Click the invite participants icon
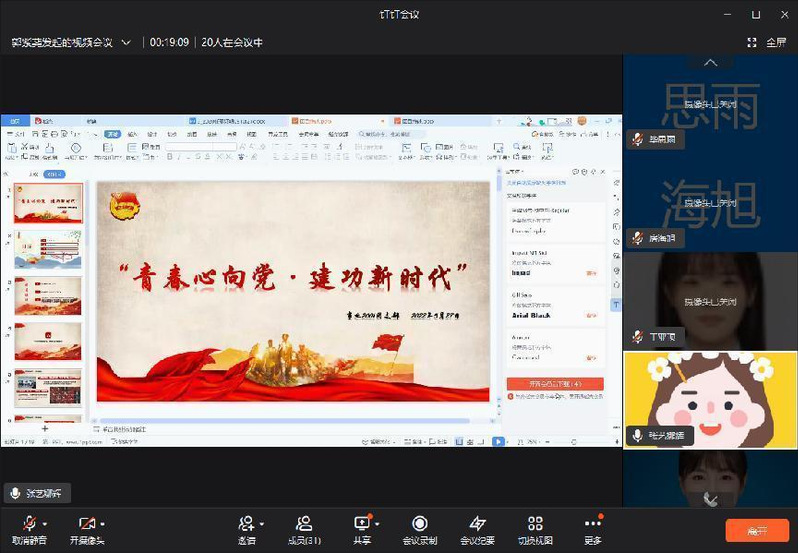The image size is (798, 553). pos(246,525)
